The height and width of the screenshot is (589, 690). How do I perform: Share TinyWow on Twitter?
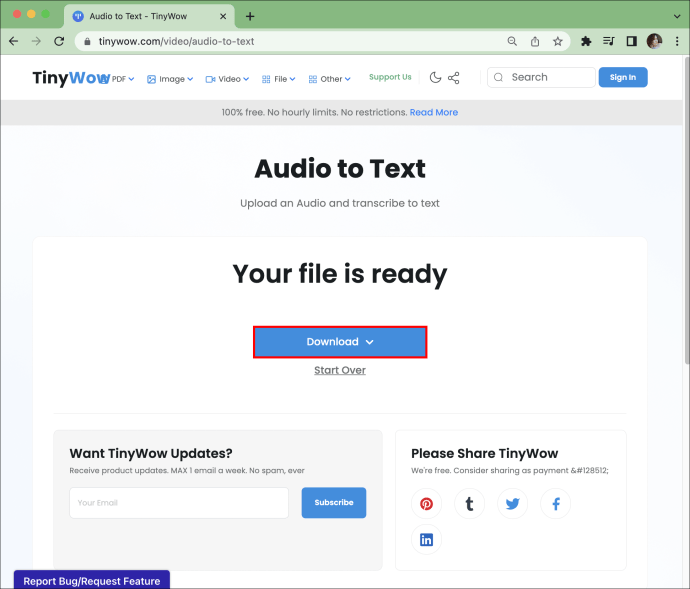click(x=512, y=504)
